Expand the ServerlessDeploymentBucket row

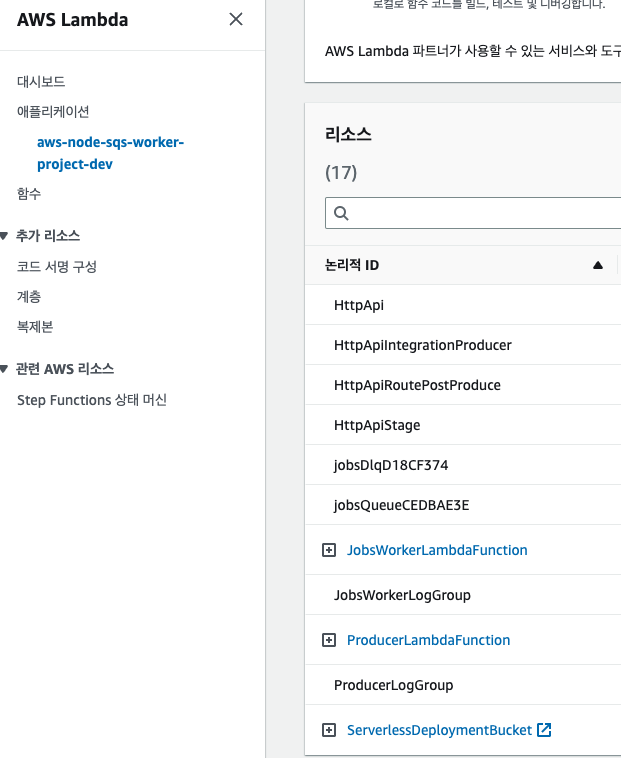coord(329,730)
